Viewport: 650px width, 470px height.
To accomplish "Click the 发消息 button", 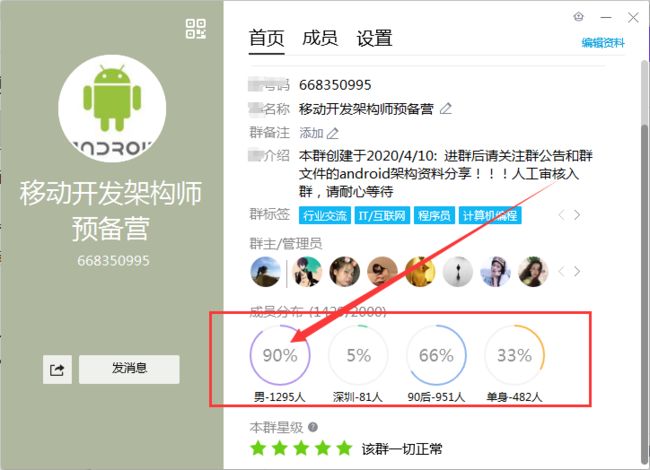I will point(129,369).
